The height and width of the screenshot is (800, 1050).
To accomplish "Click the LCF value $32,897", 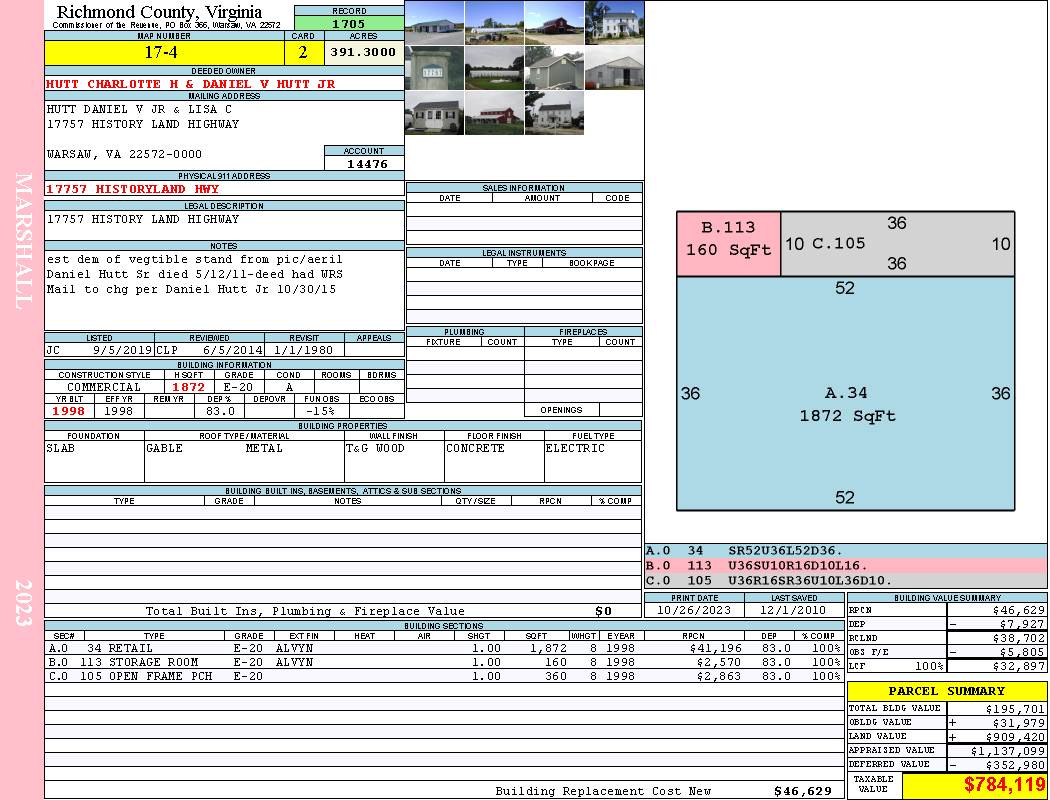I will click(x=1019, y=665).
